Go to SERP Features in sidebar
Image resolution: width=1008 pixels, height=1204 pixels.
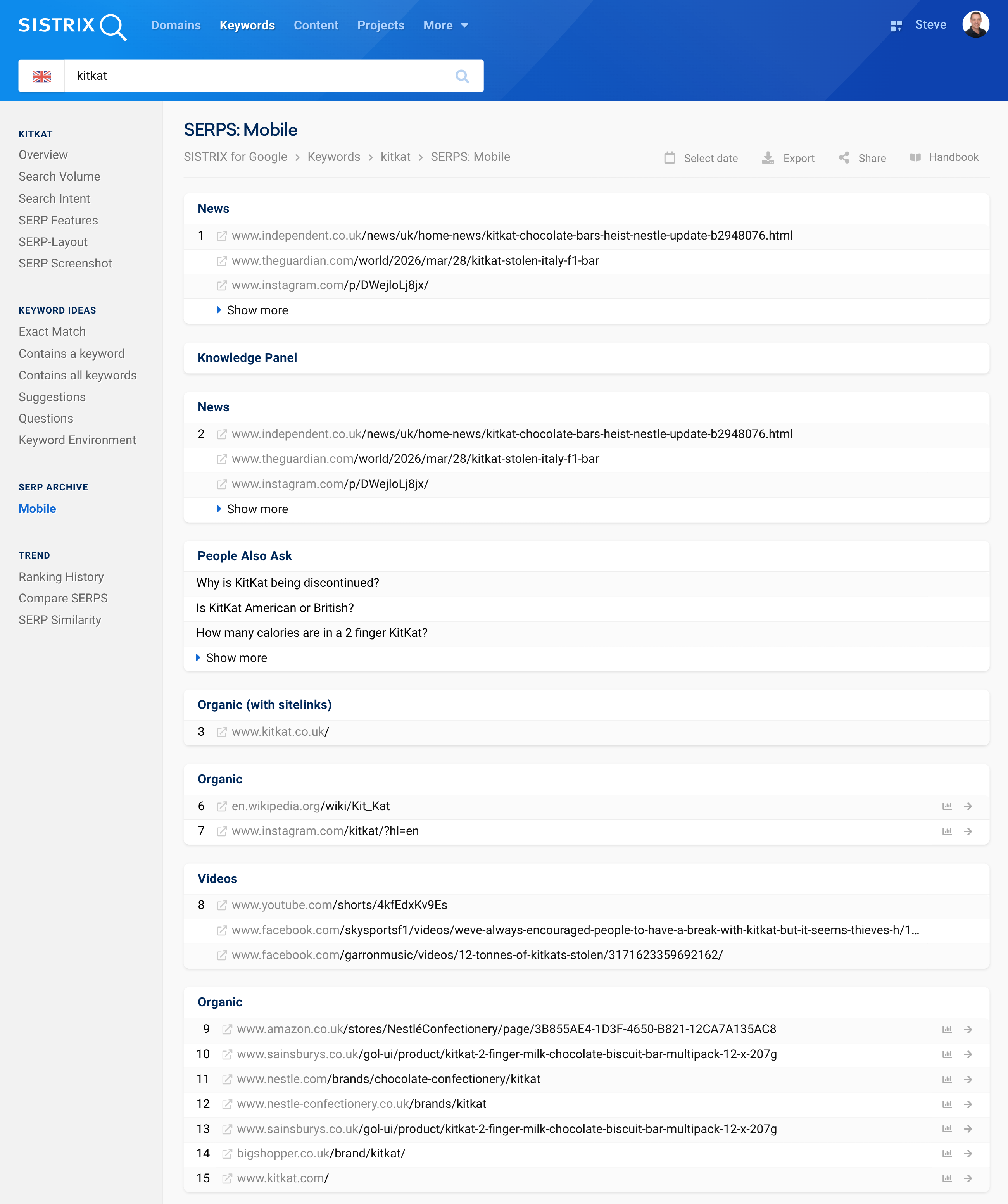(58, 220)
